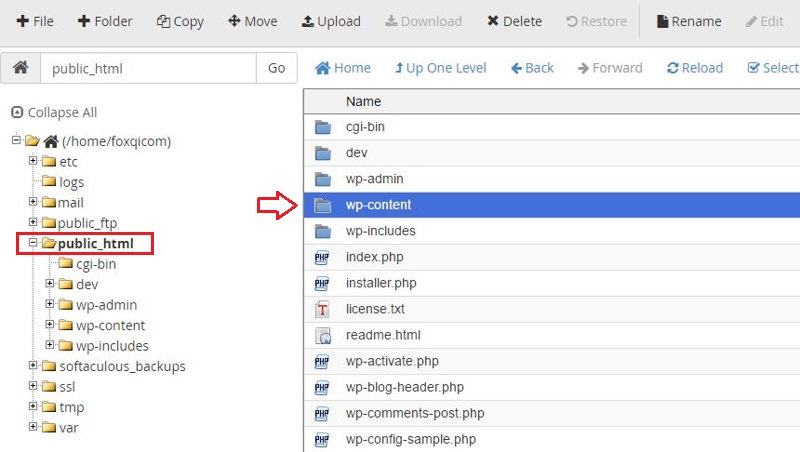800x452 pixels.
Task: Expand the dev tree node
Action: click(49, 283)
